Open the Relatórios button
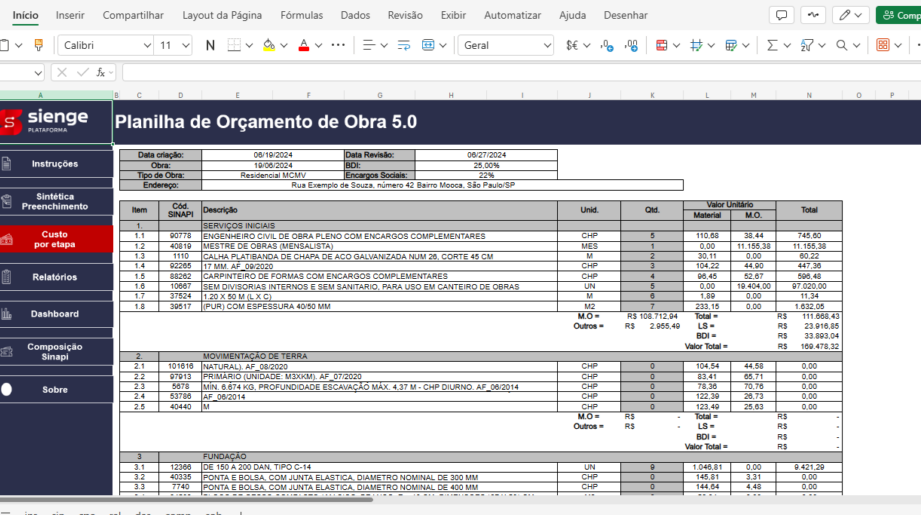This screenshot has width=921, height=515. 56,277
